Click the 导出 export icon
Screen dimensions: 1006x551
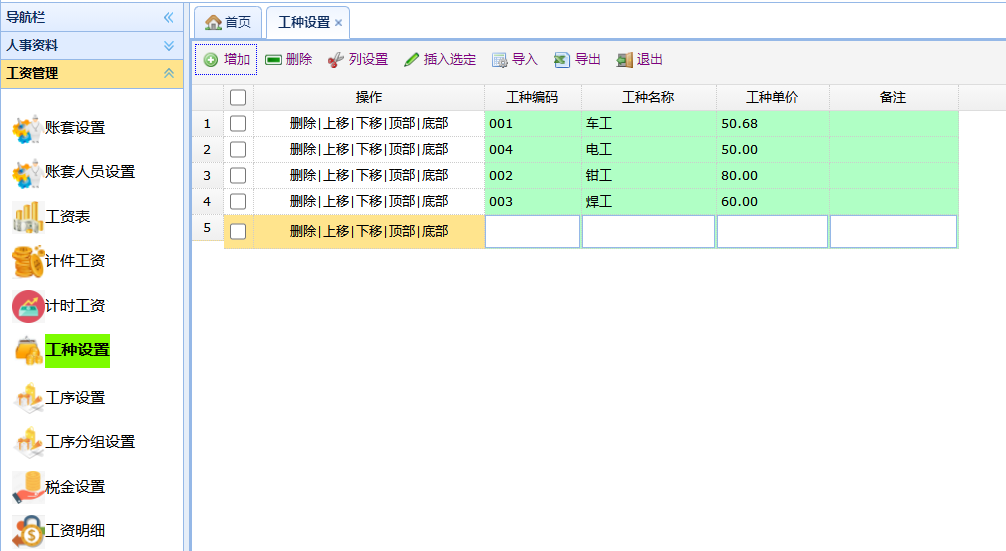[562, 60]
